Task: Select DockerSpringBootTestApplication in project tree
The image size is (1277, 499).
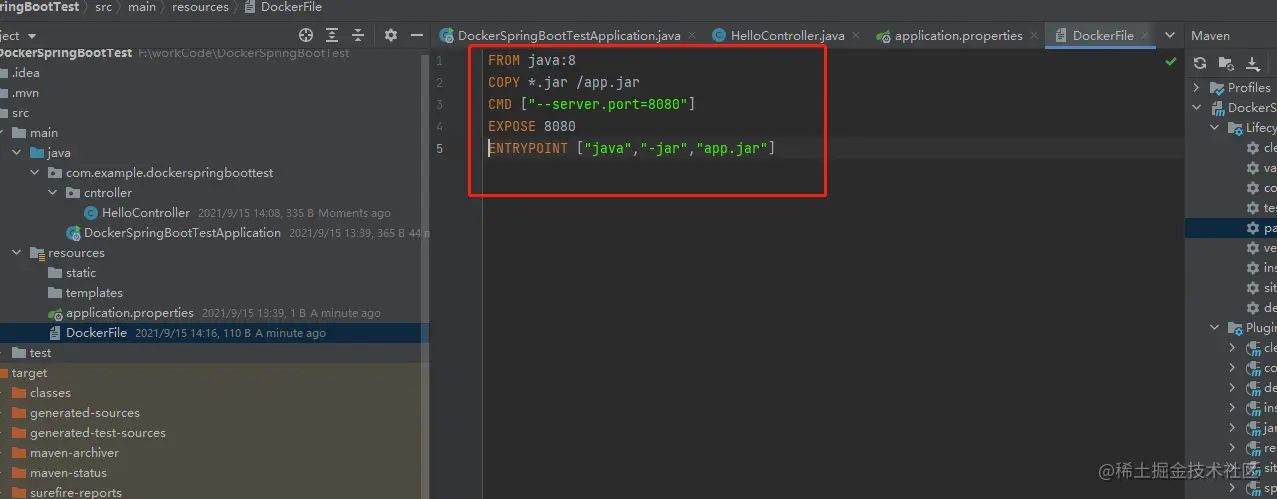Action: point(182,233)
